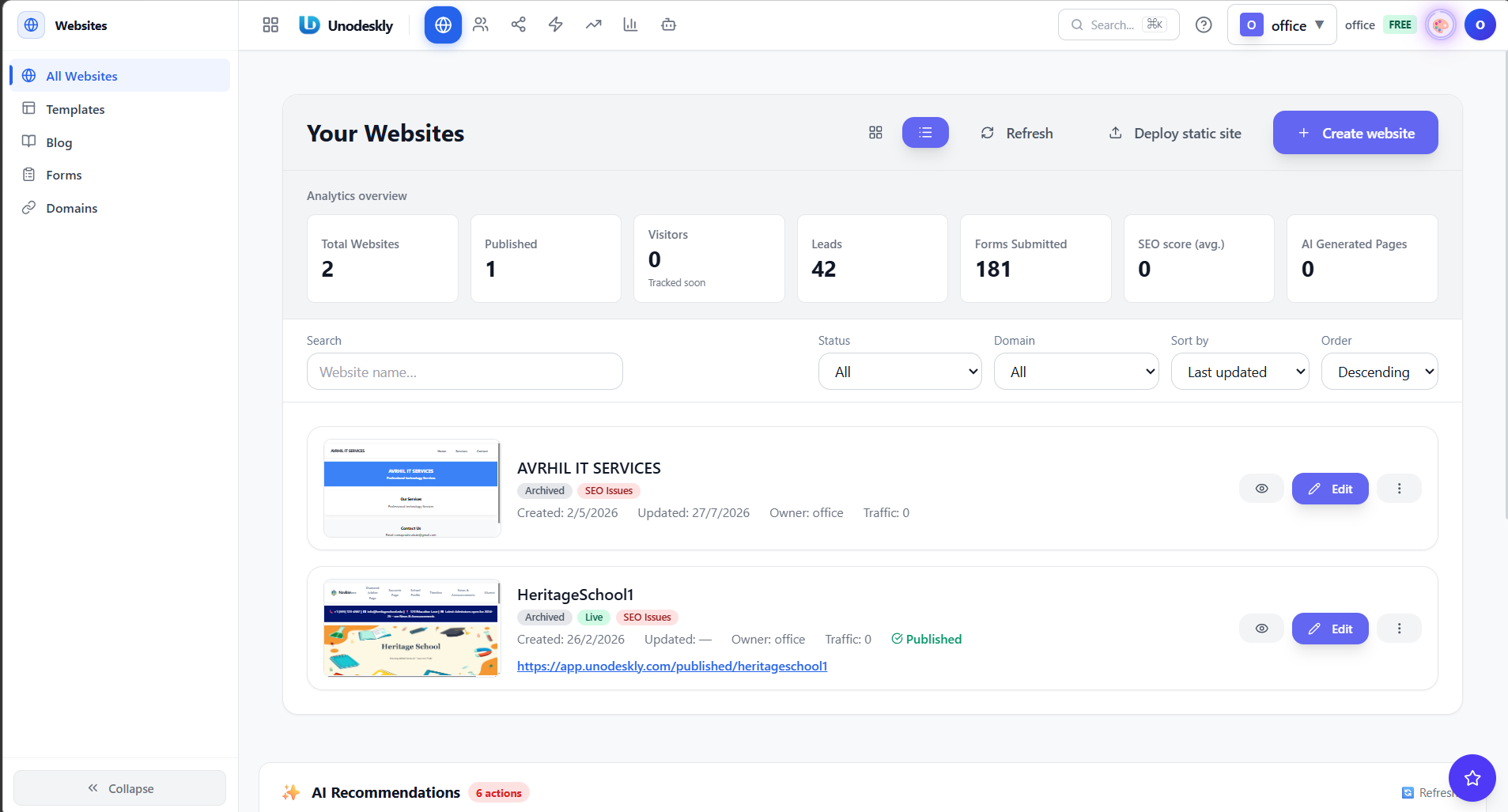Click the Website name search field
The width and height of the screenshot is (1508, 812).
click(x=465, y=372)
